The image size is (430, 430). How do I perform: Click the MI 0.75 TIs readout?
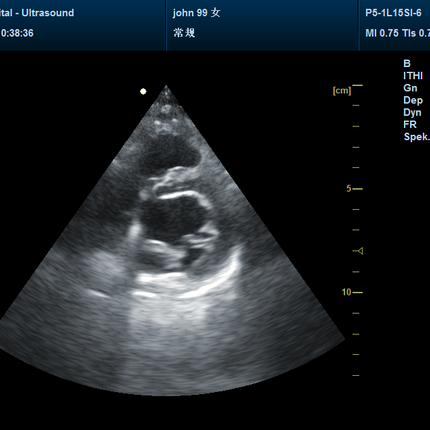coord(397,33)
